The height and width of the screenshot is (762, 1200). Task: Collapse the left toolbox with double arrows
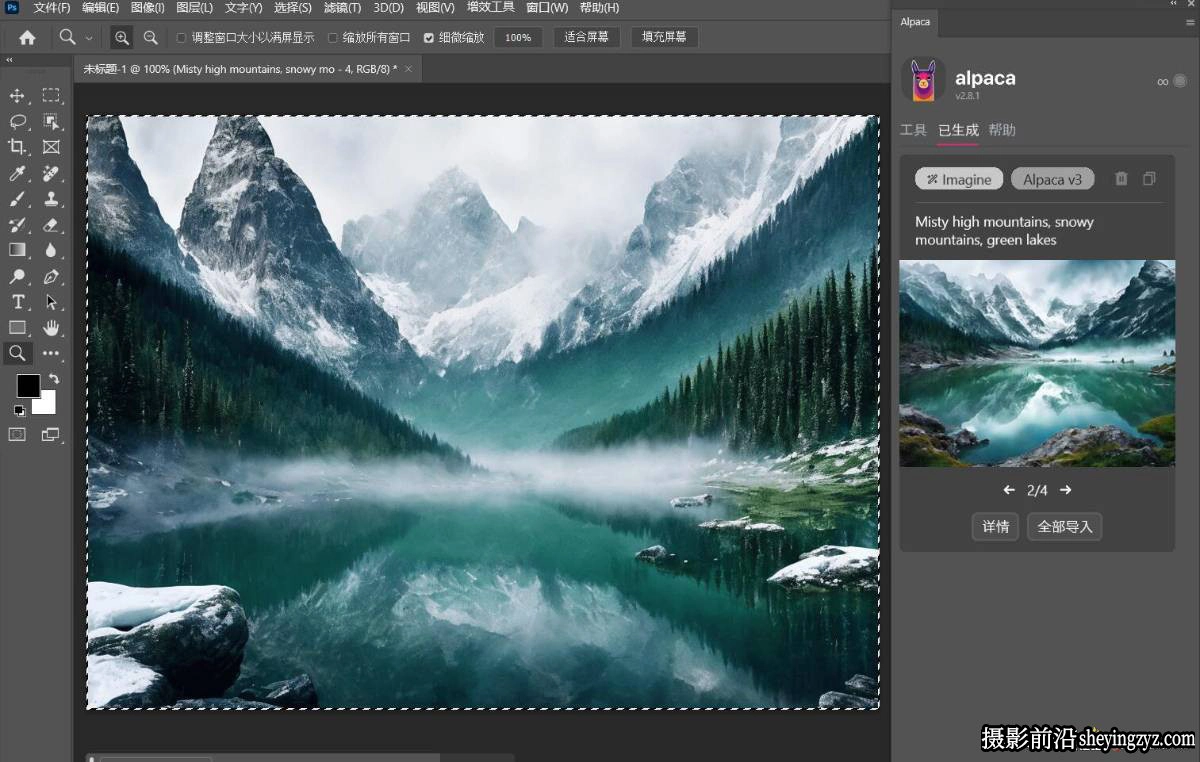click(x=9, y=61)
